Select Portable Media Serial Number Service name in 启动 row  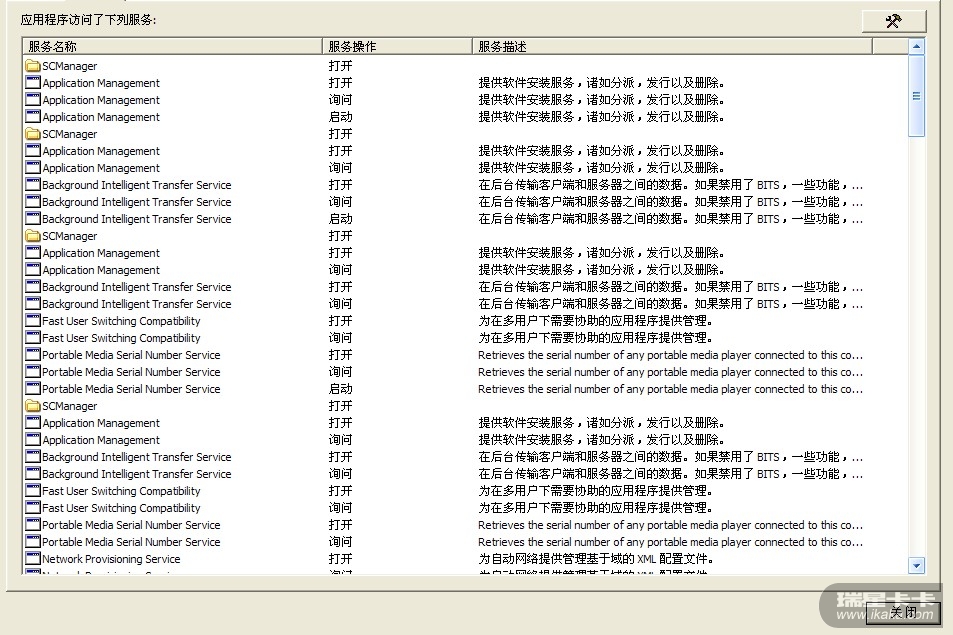131,389
